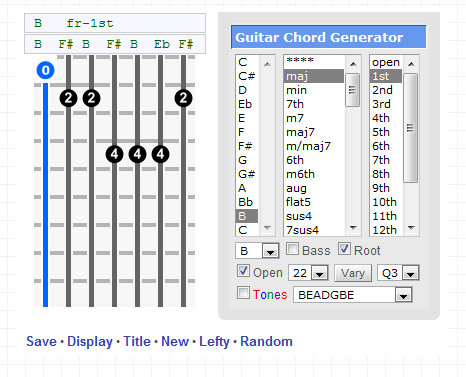Click the down arrow of the fret position list

(x=411, y=228)
